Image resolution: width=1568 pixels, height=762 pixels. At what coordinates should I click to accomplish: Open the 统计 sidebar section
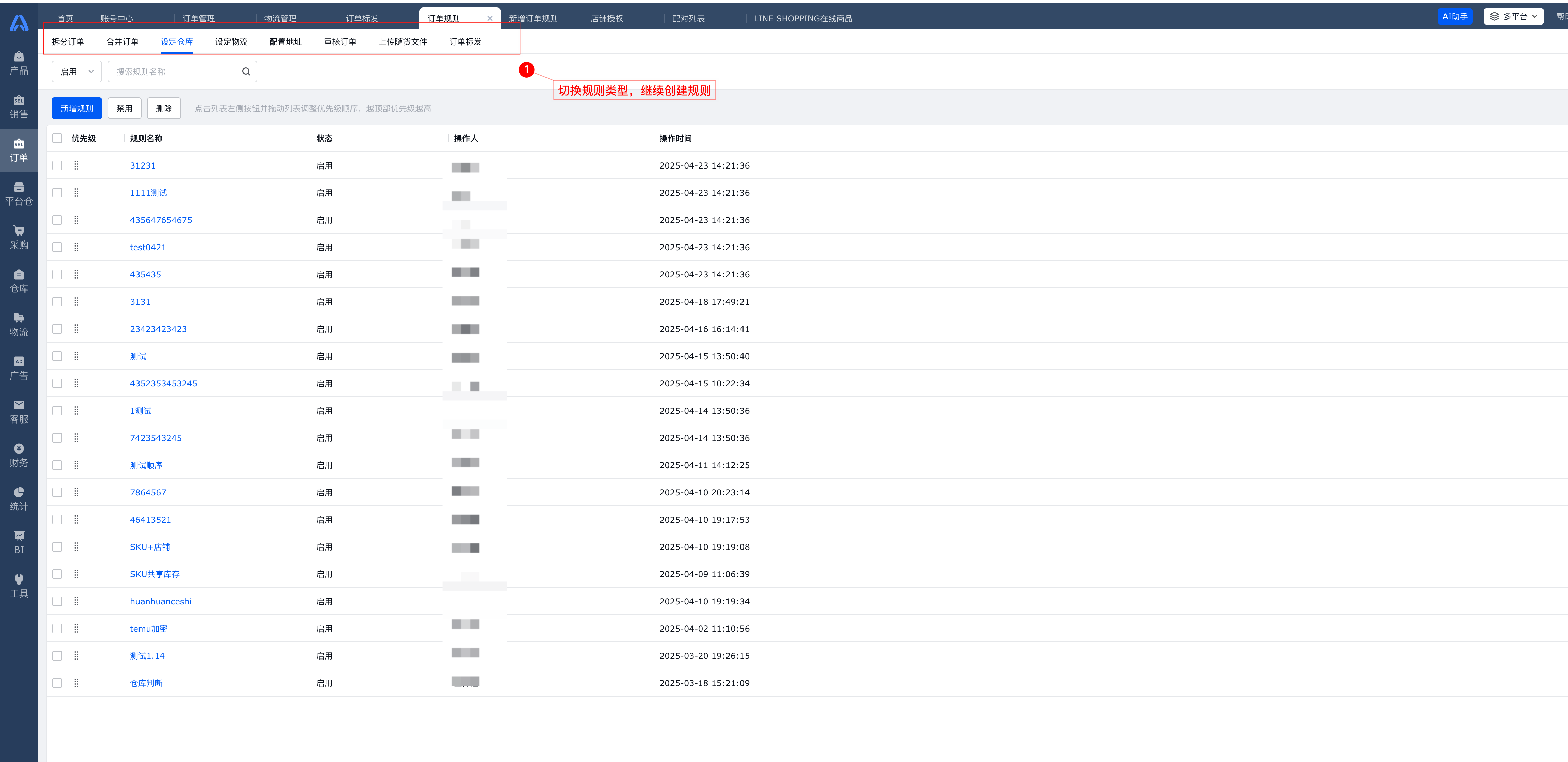click(19, 499)
